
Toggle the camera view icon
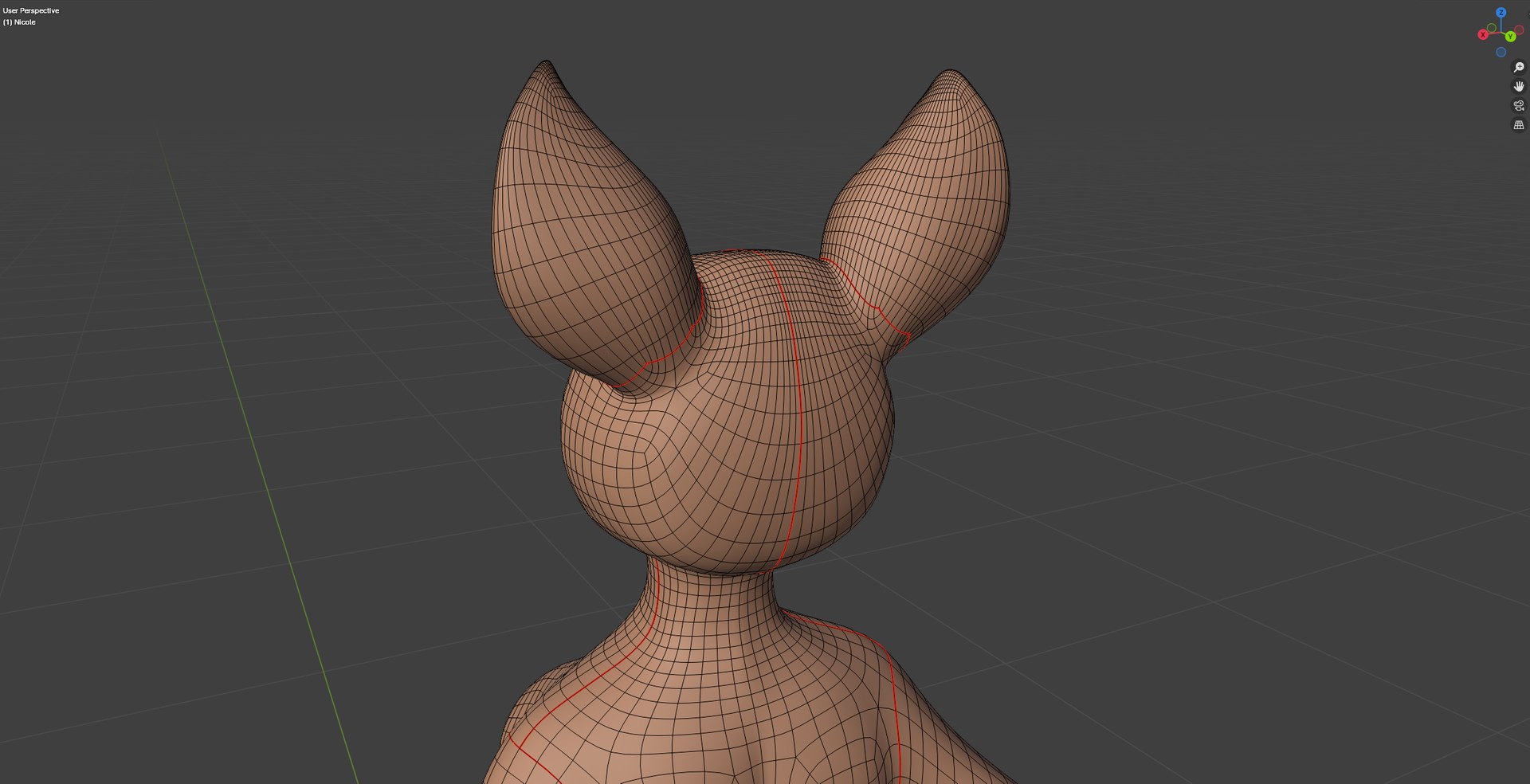(1519, 106)
